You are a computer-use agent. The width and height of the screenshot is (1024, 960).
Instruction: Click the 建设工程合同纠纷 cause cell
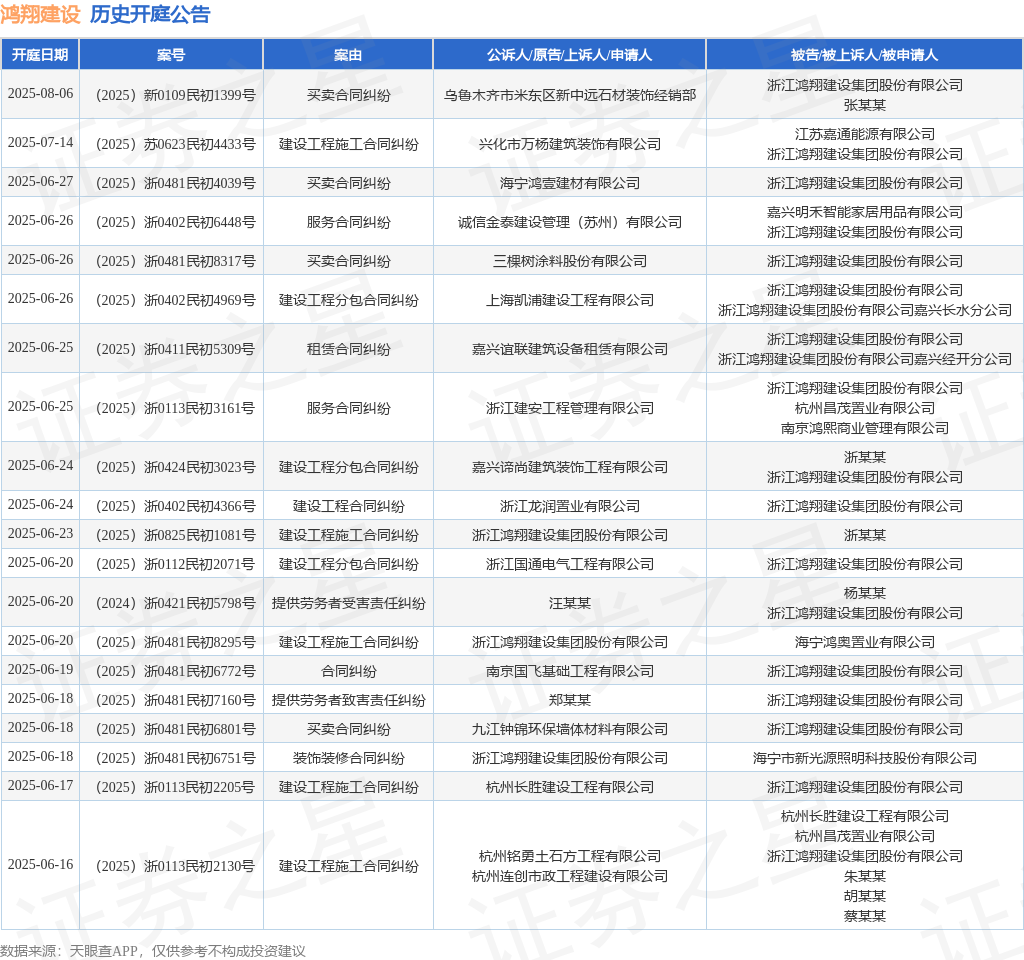click(x=348, y=506)
